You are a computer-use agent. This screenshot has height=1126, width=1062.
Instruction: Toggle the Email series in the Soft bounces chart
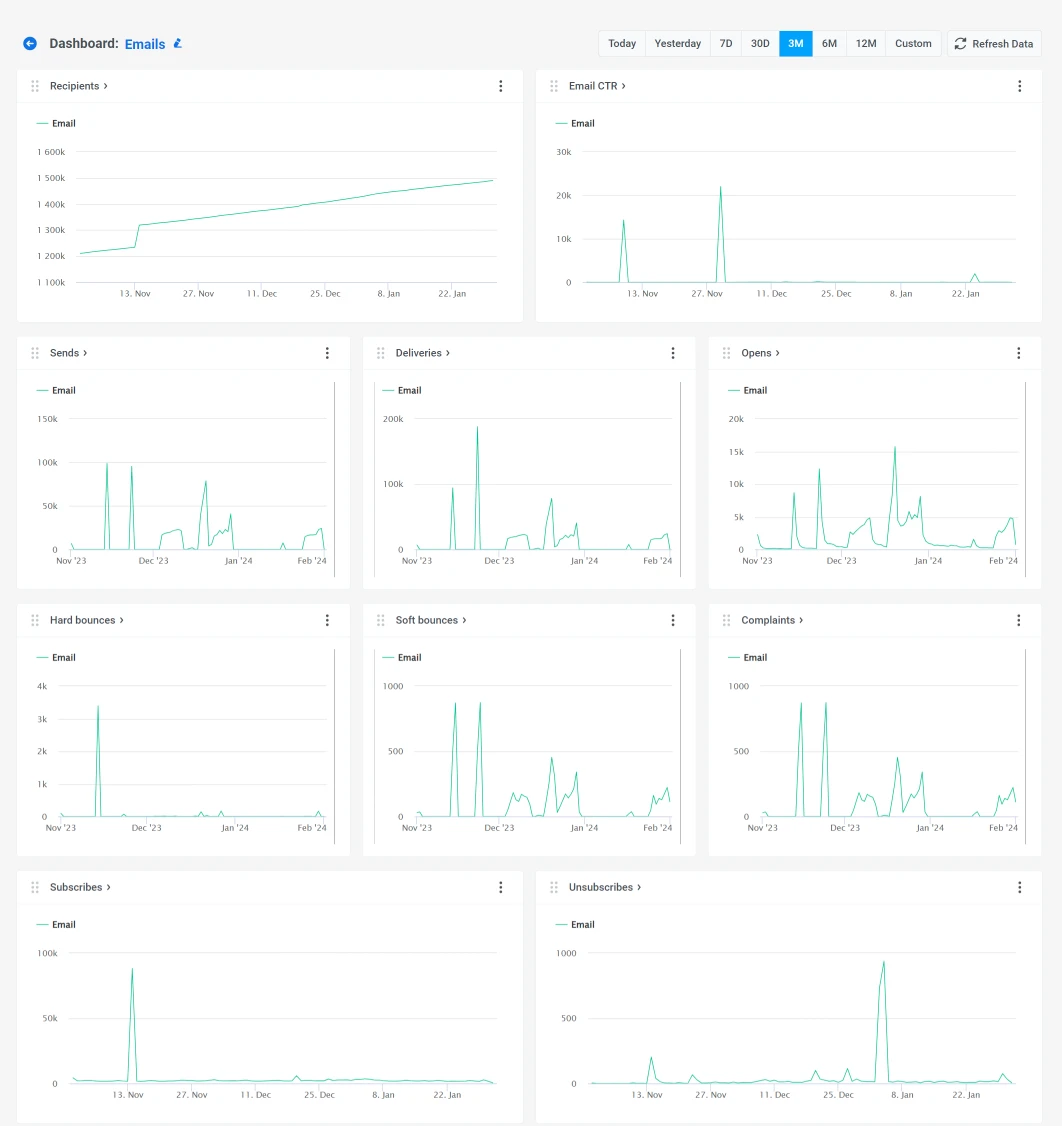(402, 657)
